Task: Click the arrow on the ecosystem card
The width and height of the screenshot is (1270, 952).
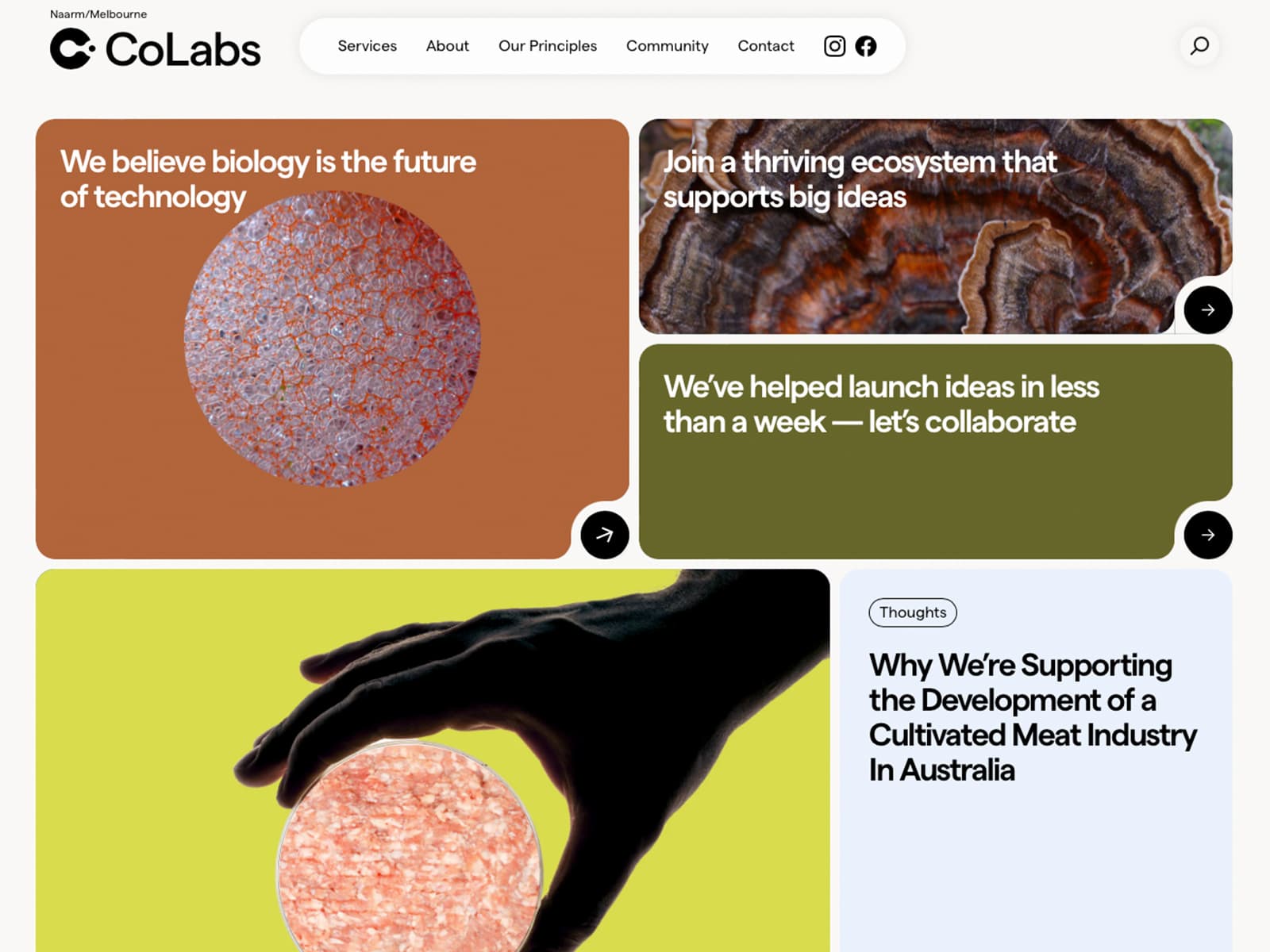Action: coord(1207,310)
